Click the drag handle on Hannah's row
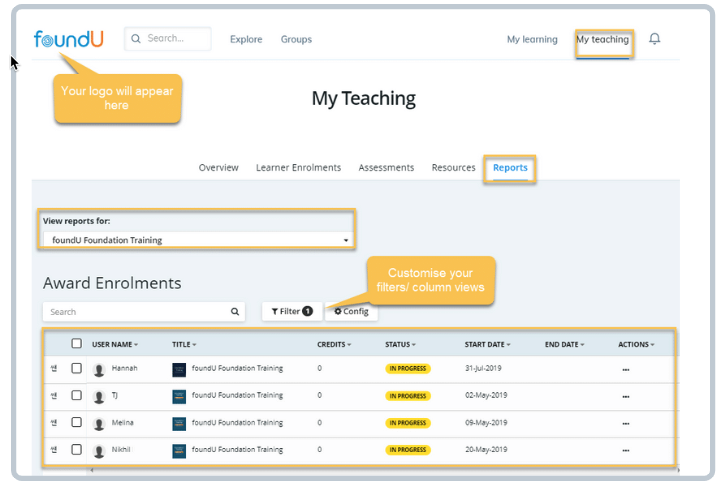Viewport: 720px width, 487px height. (54, 368)
